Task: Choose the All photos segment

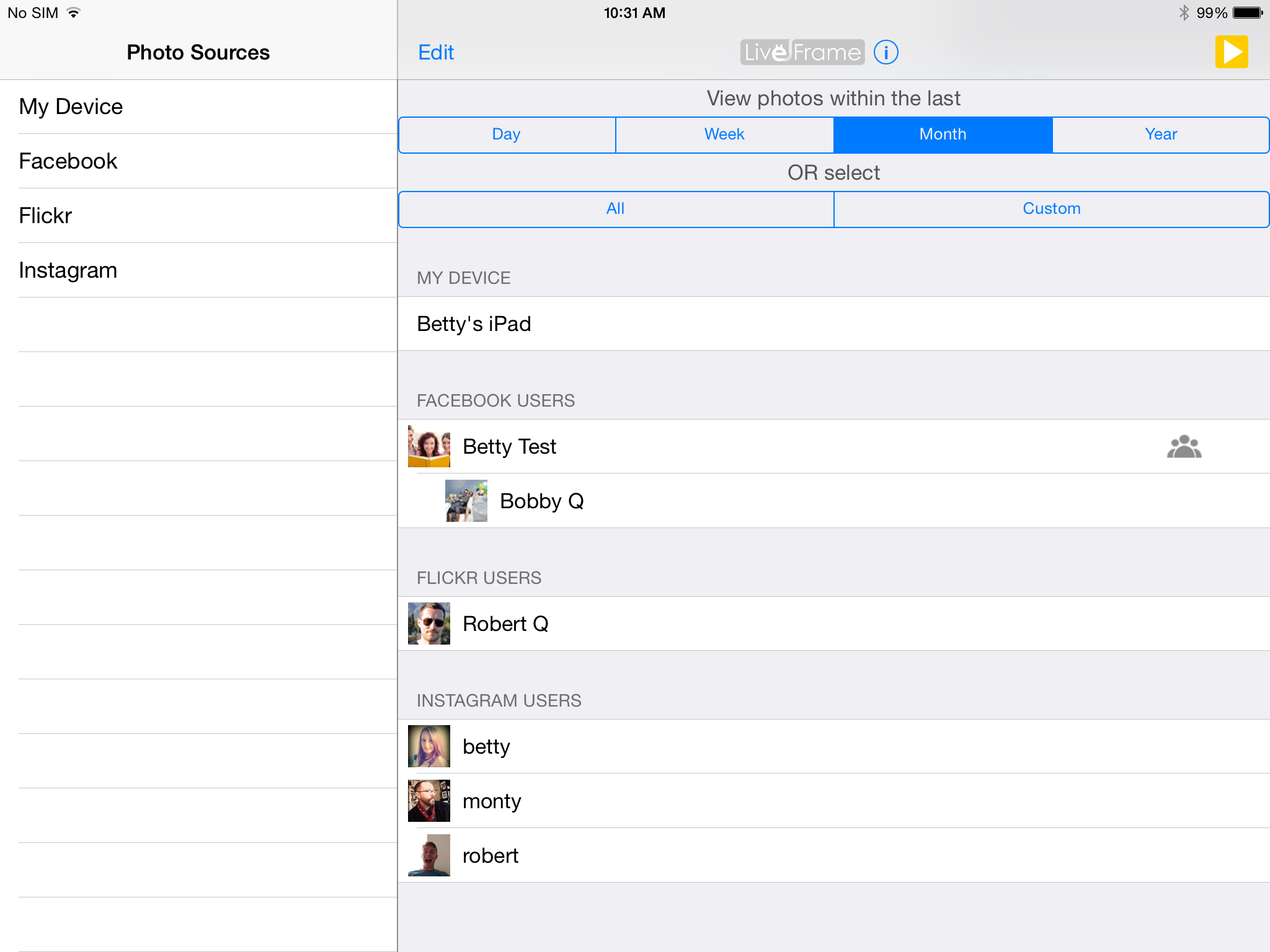Action: [x=616, y=209]
